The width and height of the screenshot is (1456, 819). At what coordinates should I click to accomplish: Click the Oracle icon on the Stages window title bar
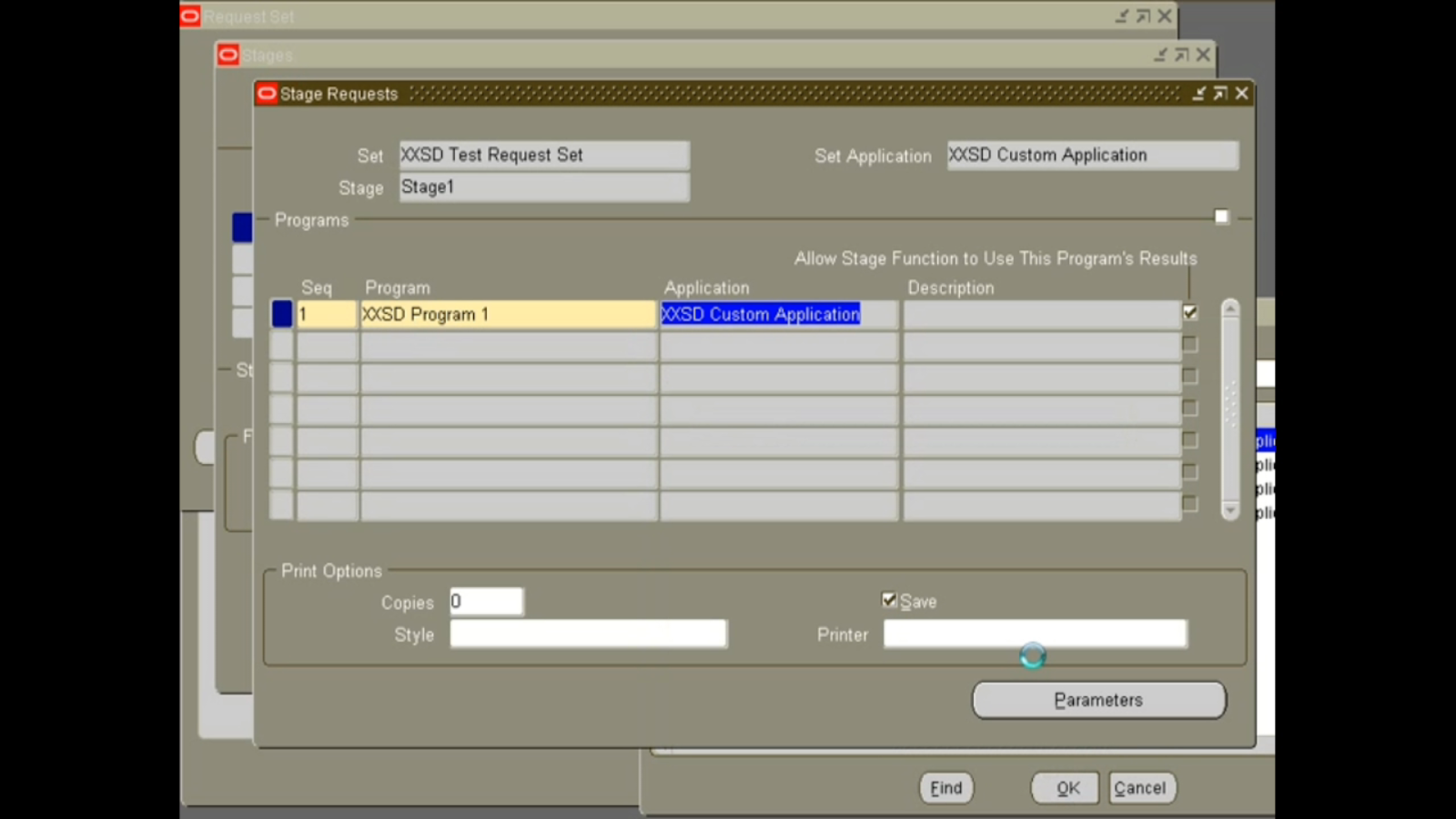[227, 55]
